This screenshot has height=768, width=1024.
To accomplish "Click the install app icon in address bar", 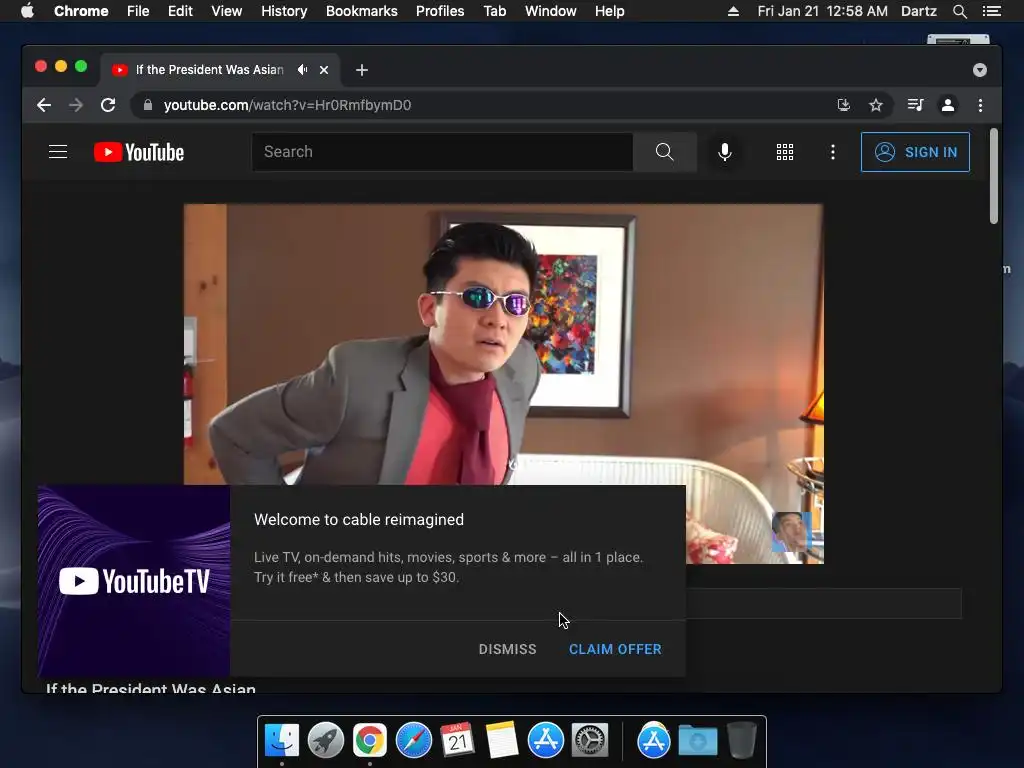I will point(844,105).
